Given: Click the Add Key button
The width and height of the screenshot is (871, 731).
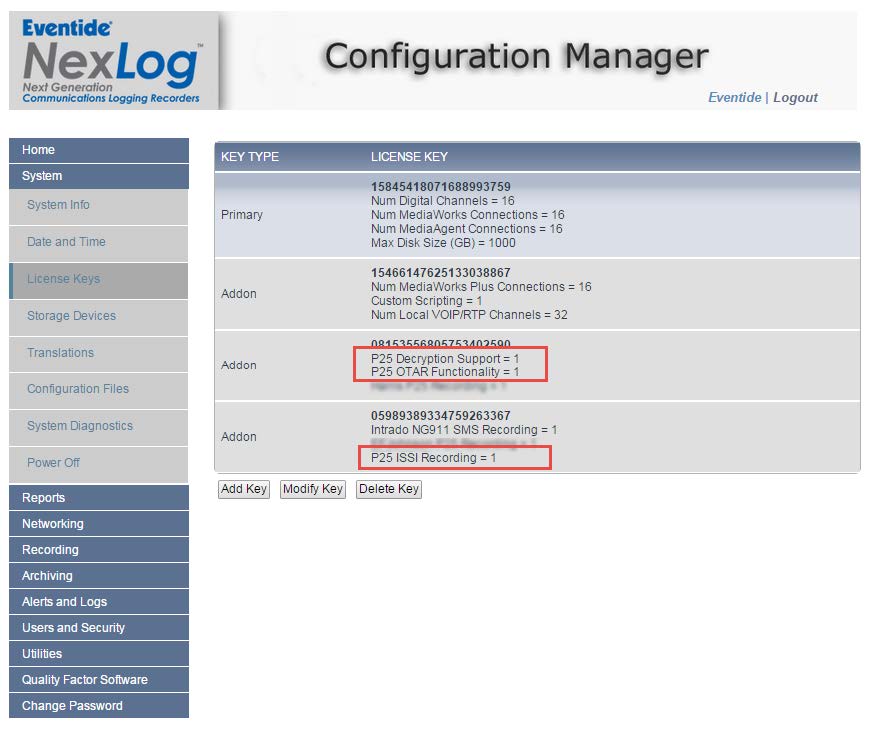Looking at the screenshot, I should click(244, 489).
